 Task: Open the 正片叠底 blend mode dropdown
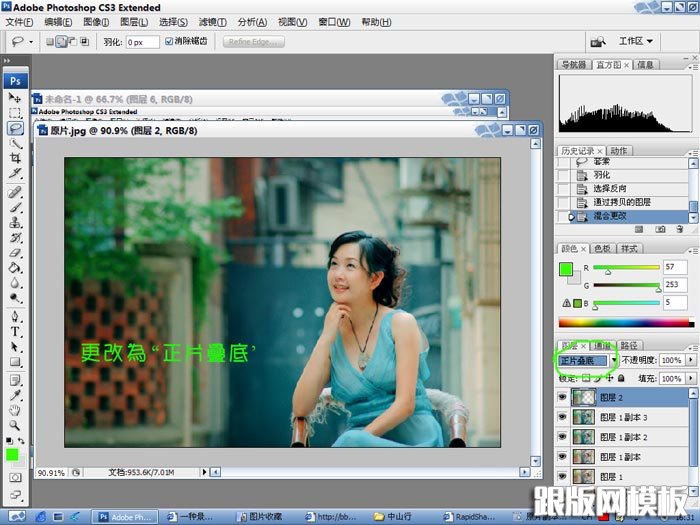584,360
